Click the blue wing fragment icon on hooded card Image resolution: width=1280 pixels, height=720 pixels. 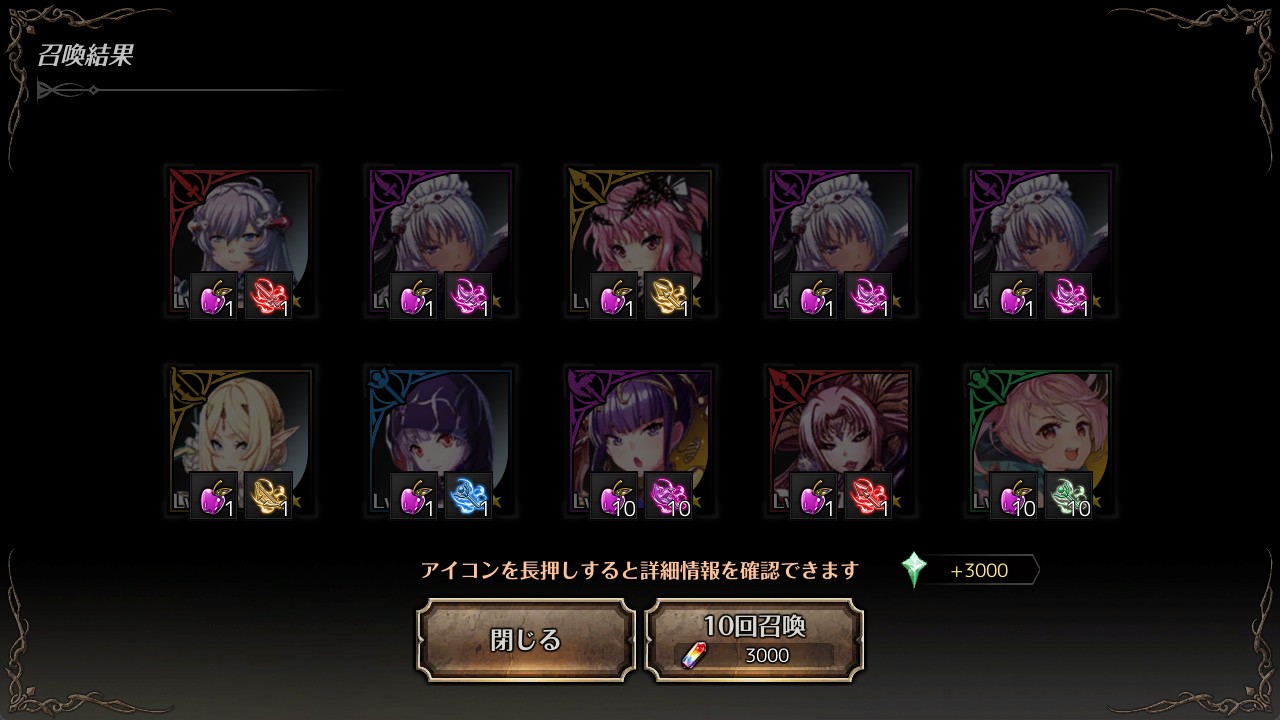pos(469,496)
